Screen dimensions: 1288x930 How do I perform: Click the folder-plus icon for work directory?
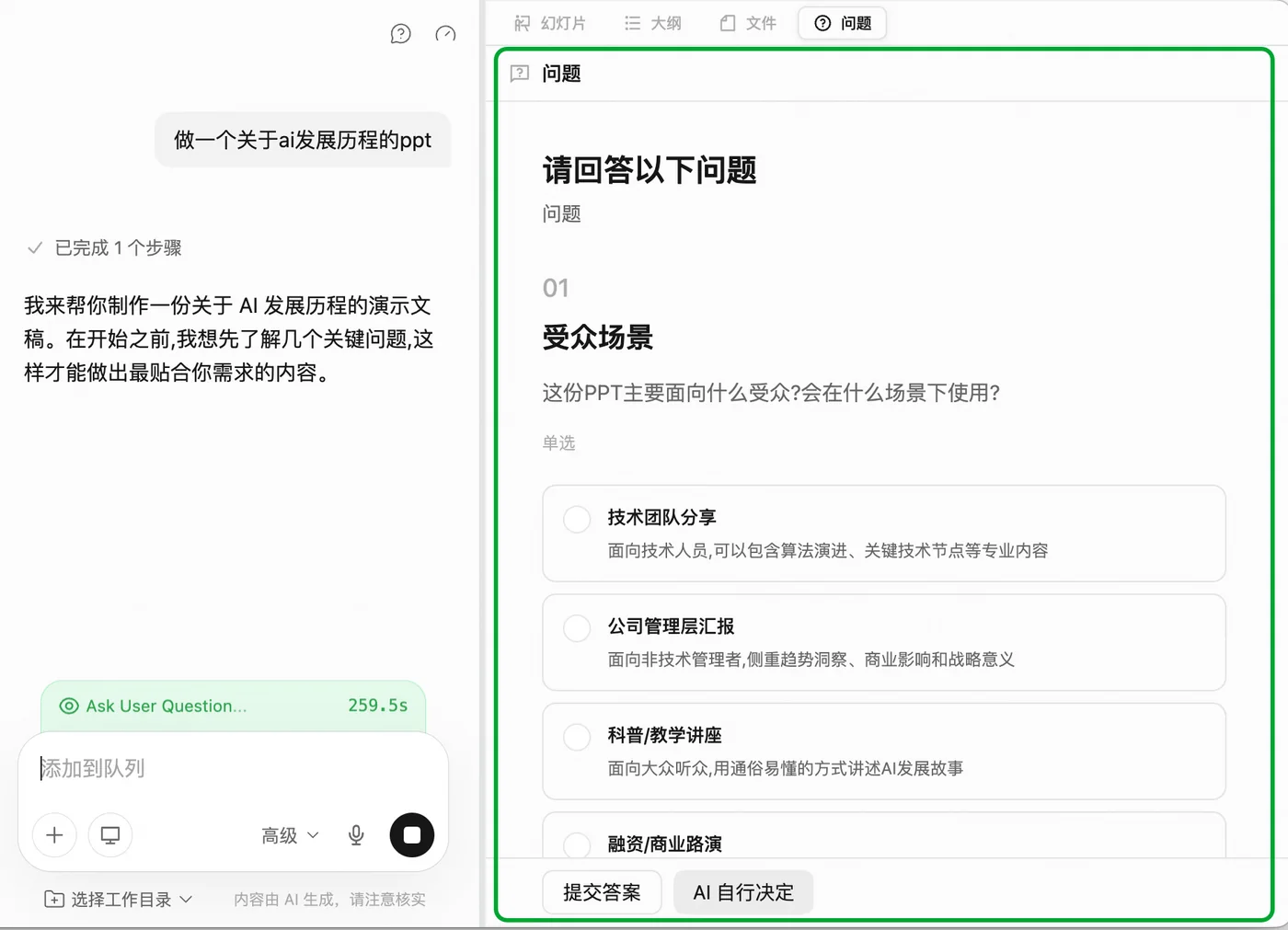click(54, 899)
